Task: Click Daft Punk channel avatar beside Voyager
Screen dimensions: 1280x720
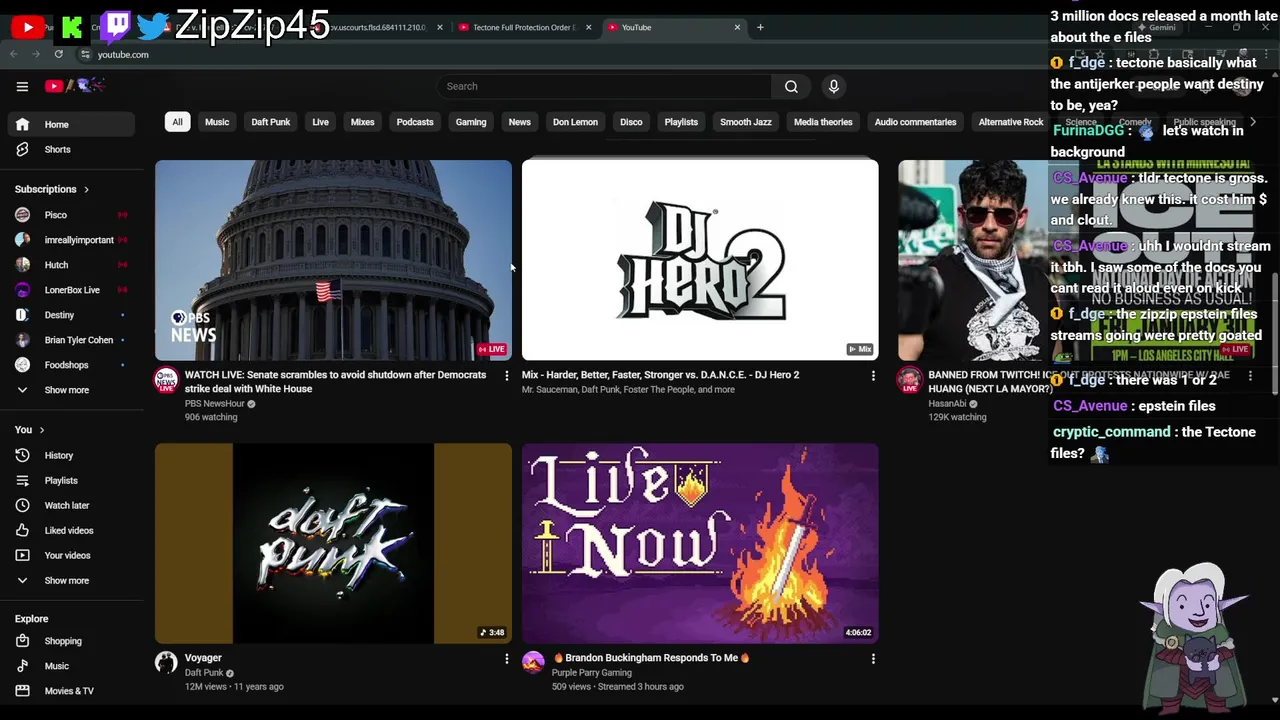Action: 166,662
